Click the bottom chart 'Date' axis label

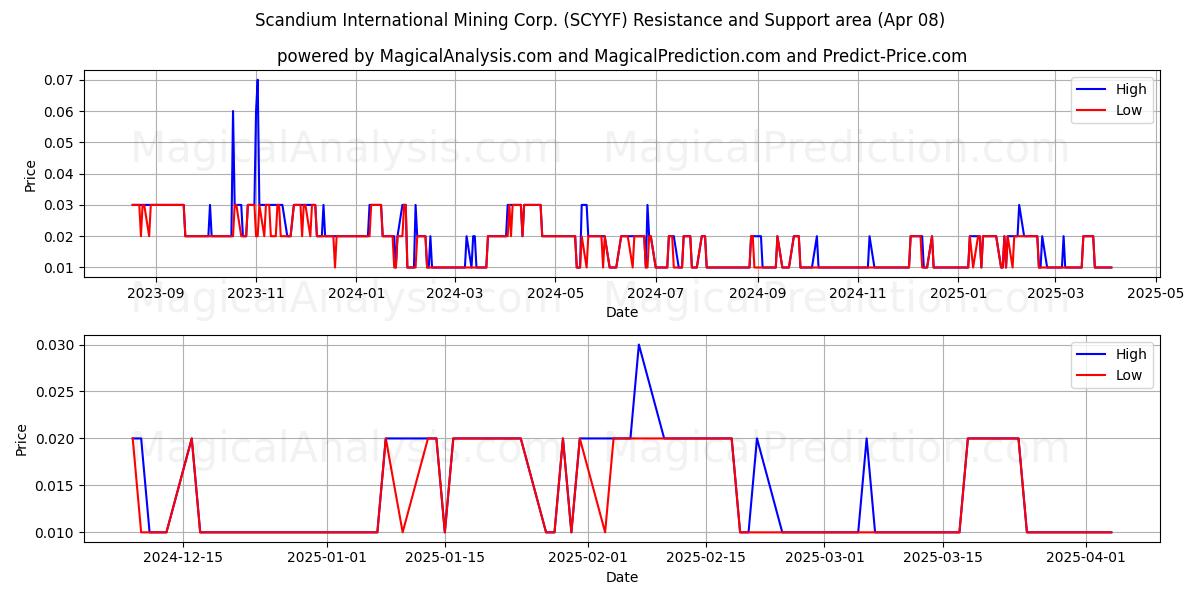pos(622,577)
